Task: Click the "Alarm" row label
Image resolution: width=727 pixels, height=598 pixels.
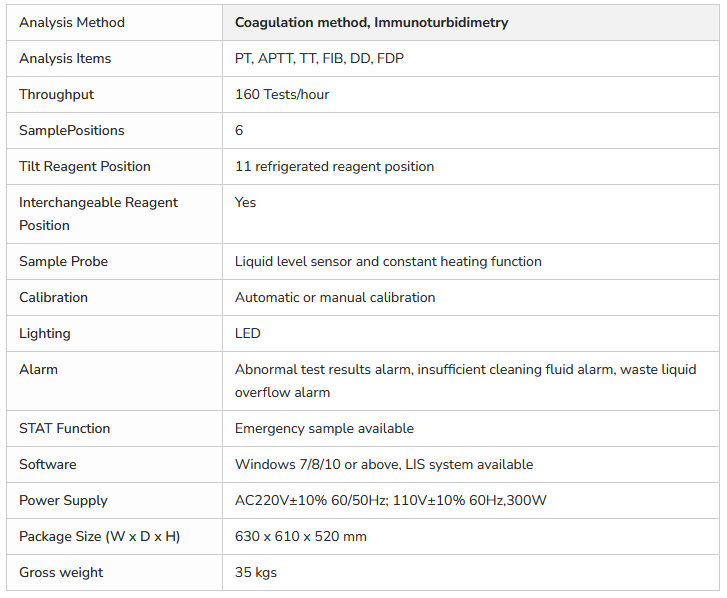Action: click(38, 369)
